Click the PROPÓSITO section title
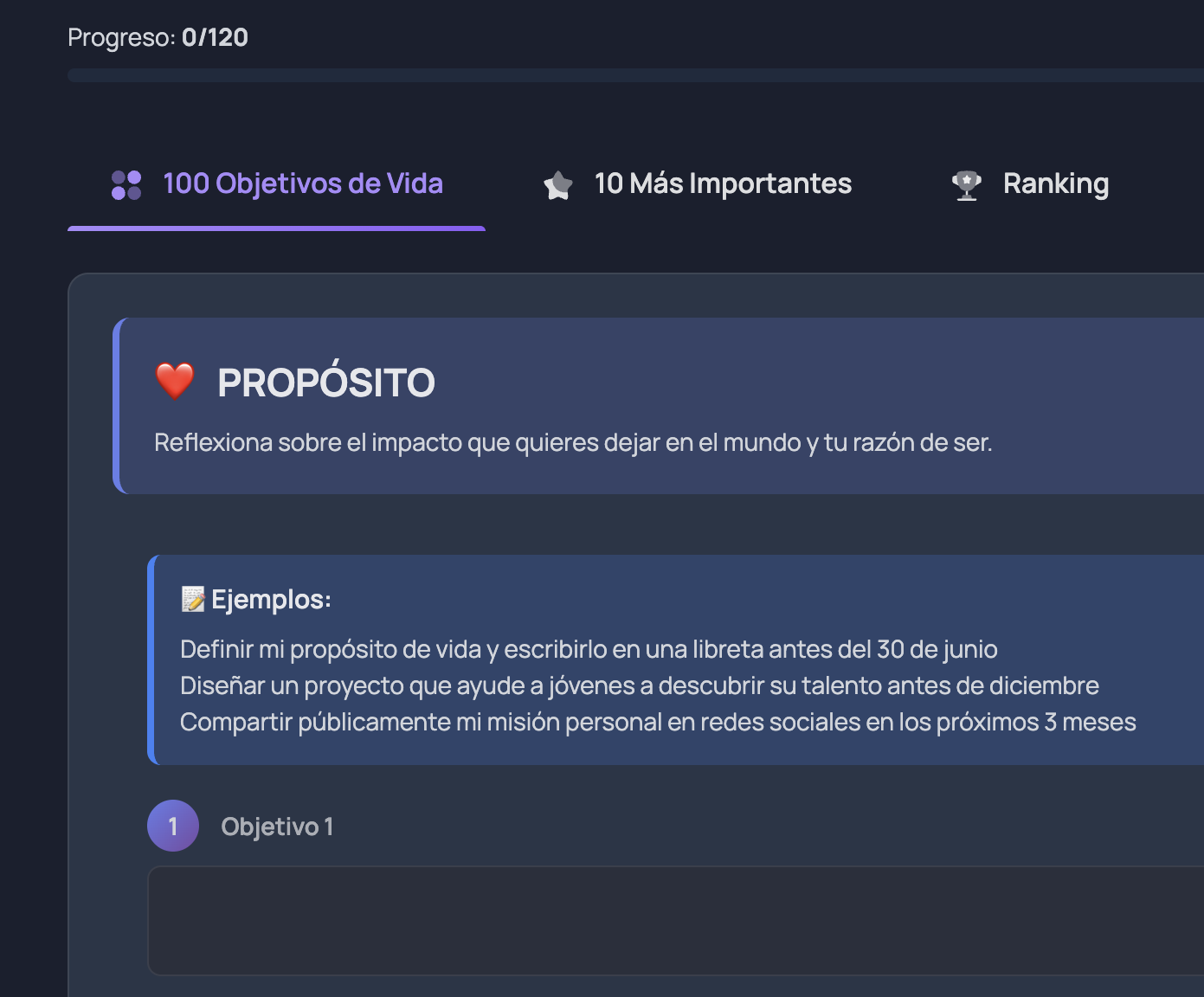Screen dimensions: 1204x997 point(326,382)
